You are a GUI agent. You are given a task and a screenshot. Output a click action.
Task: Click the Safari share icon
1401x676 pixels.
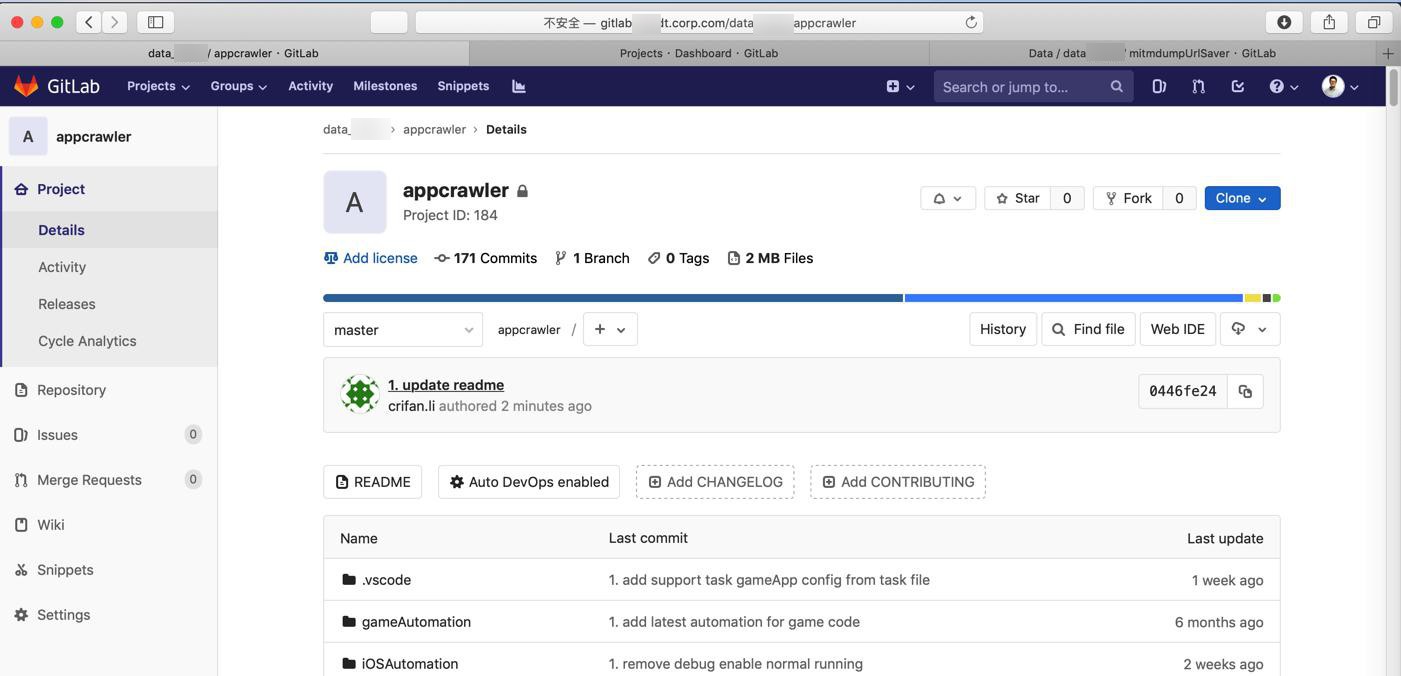pyautogui.click(x=1329, y=22)
